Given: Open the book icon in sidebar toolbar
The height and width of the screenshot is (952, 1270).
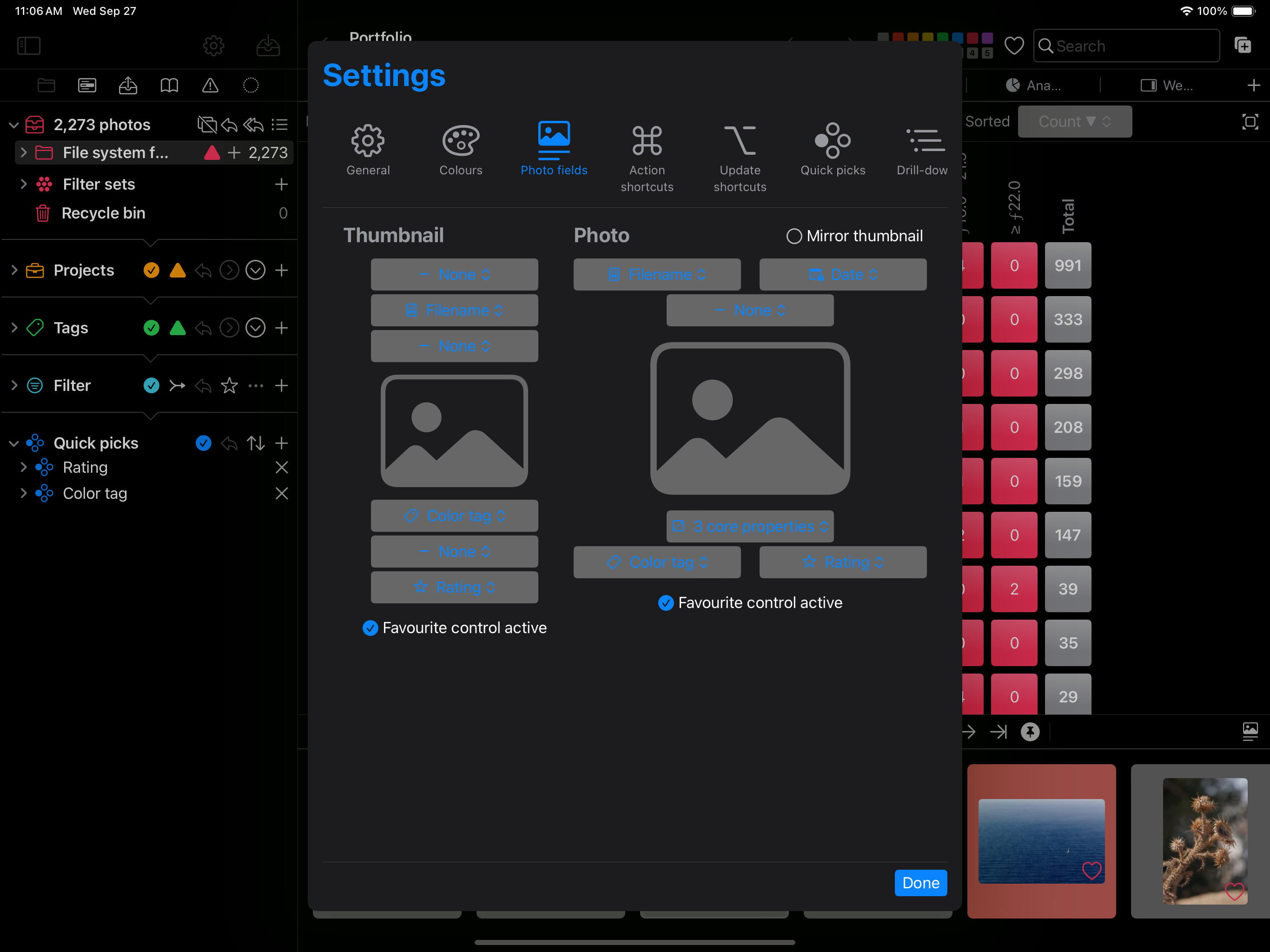Looking at the screenshot, I should (x=169, y=86).
